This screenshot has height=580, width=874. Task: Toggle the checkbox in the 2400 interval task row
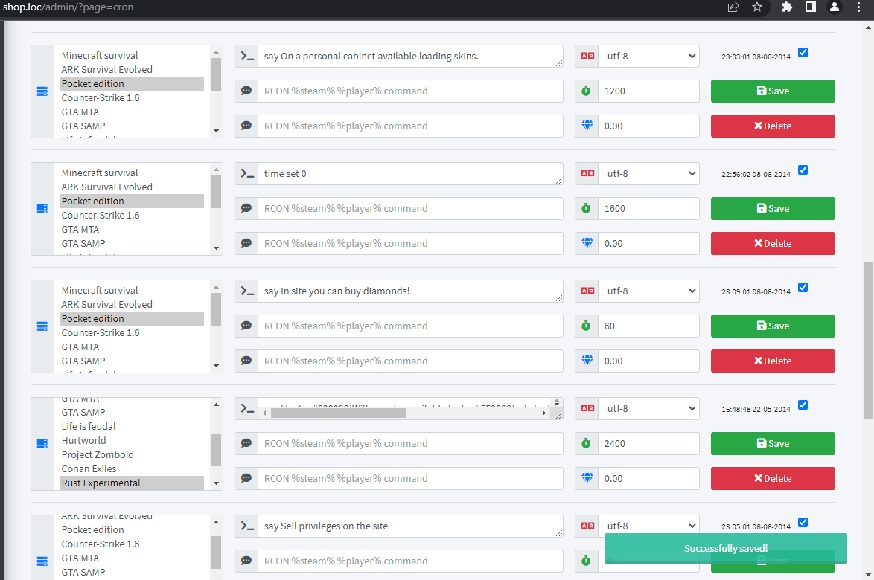click(804, 405)
